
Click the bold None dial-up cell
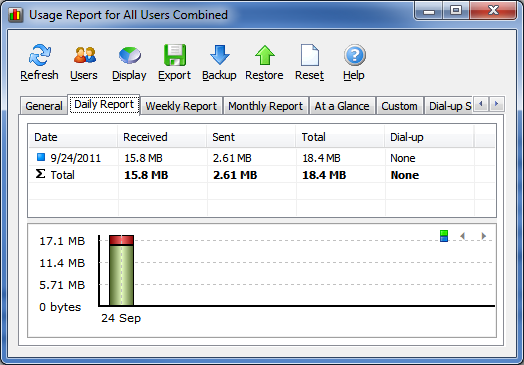tap(405, 175)
